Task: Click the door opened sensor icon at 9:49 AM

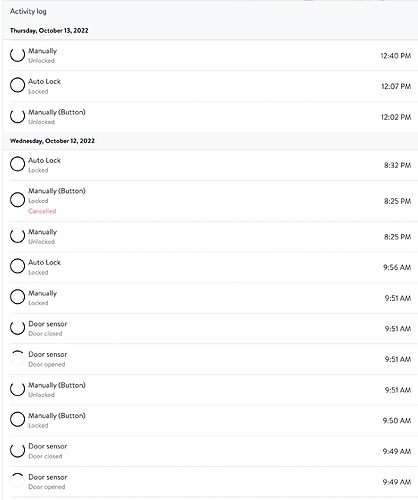Action: click(17, 481)
